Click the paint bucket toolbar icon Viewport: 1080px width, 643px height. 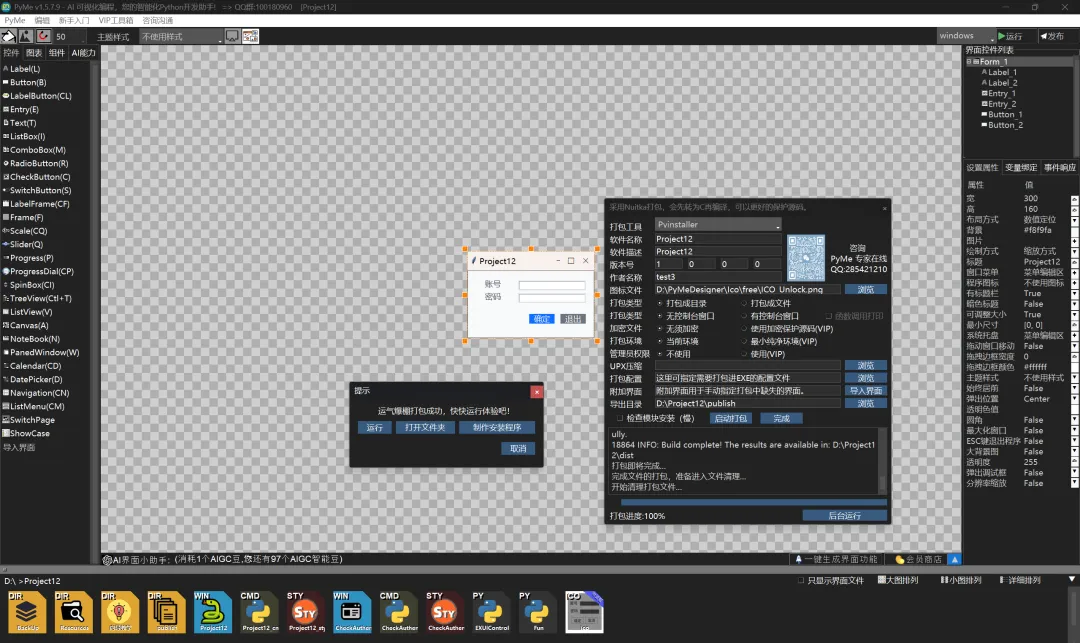pos(8,36)
